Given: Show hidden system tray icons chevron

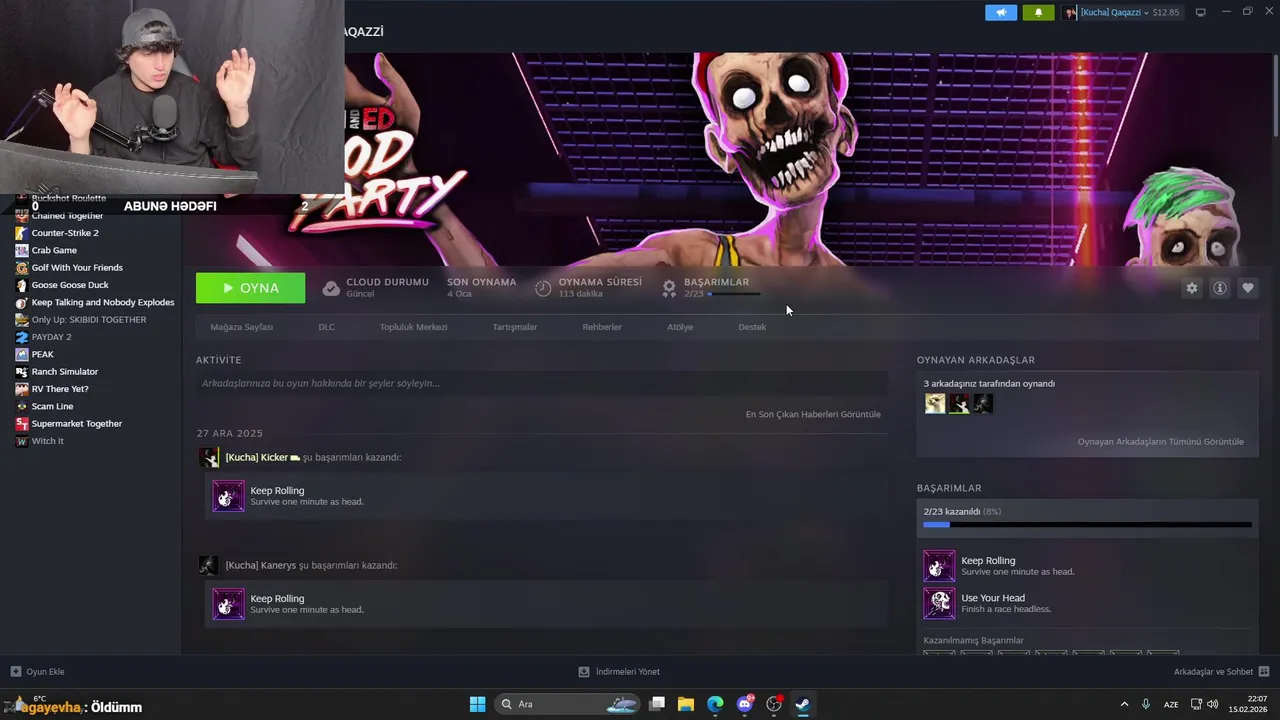Looking at the screenshot, I should [x=1124, y=704].
